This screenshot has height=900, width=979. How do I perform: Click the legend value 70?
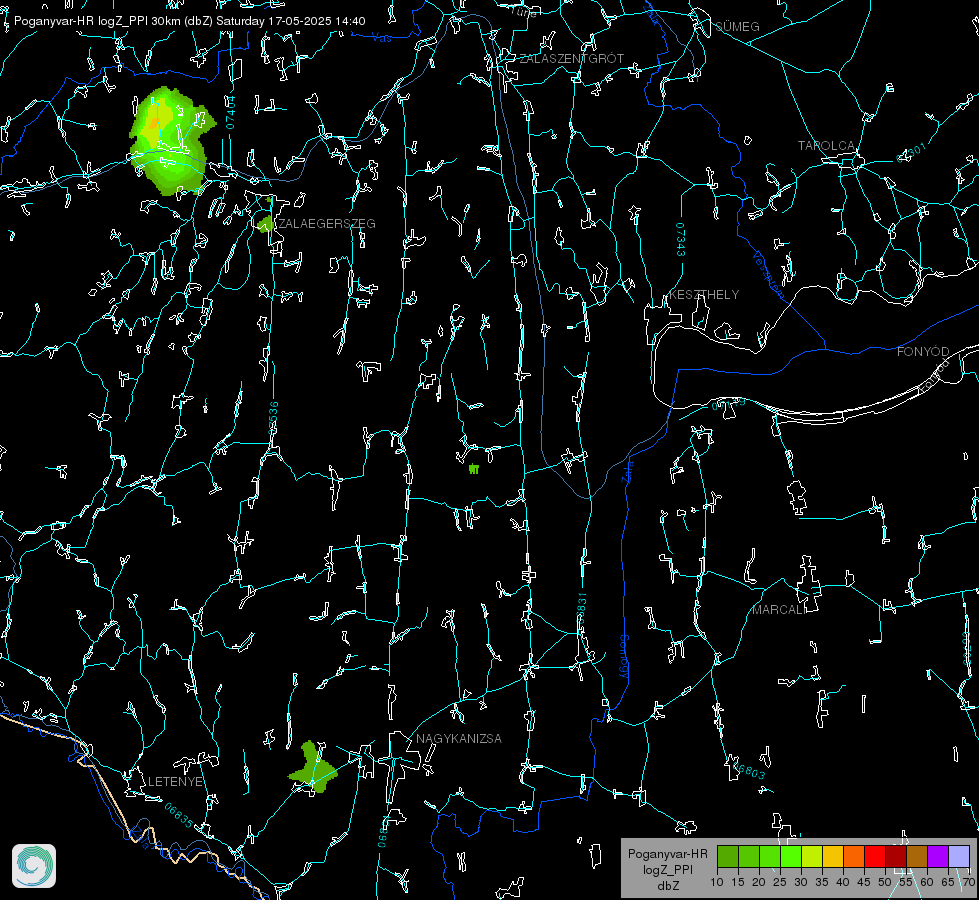point(968,883)
